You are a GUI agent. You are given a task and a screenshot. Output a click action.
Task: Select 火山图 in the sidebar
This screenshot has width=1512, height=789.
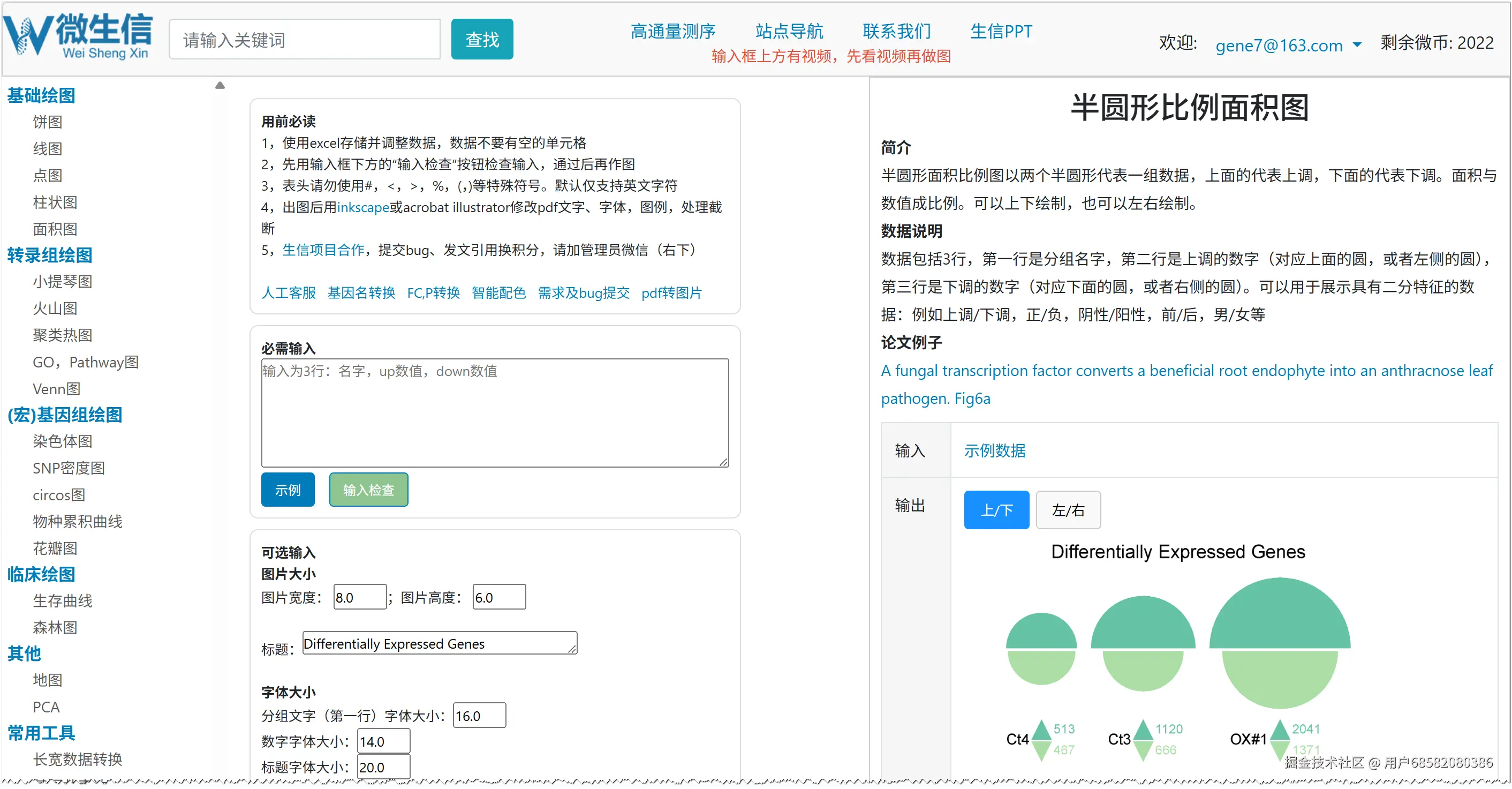pos(55,309)
